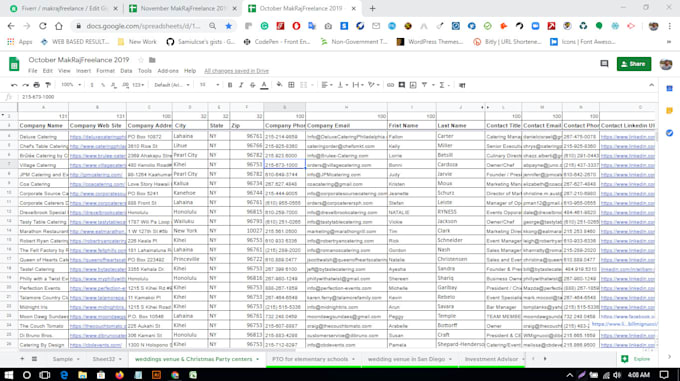This screenshot has width=680, height=381.
Task: Open the font family dropdown
Action: click(x=172, y=85)
